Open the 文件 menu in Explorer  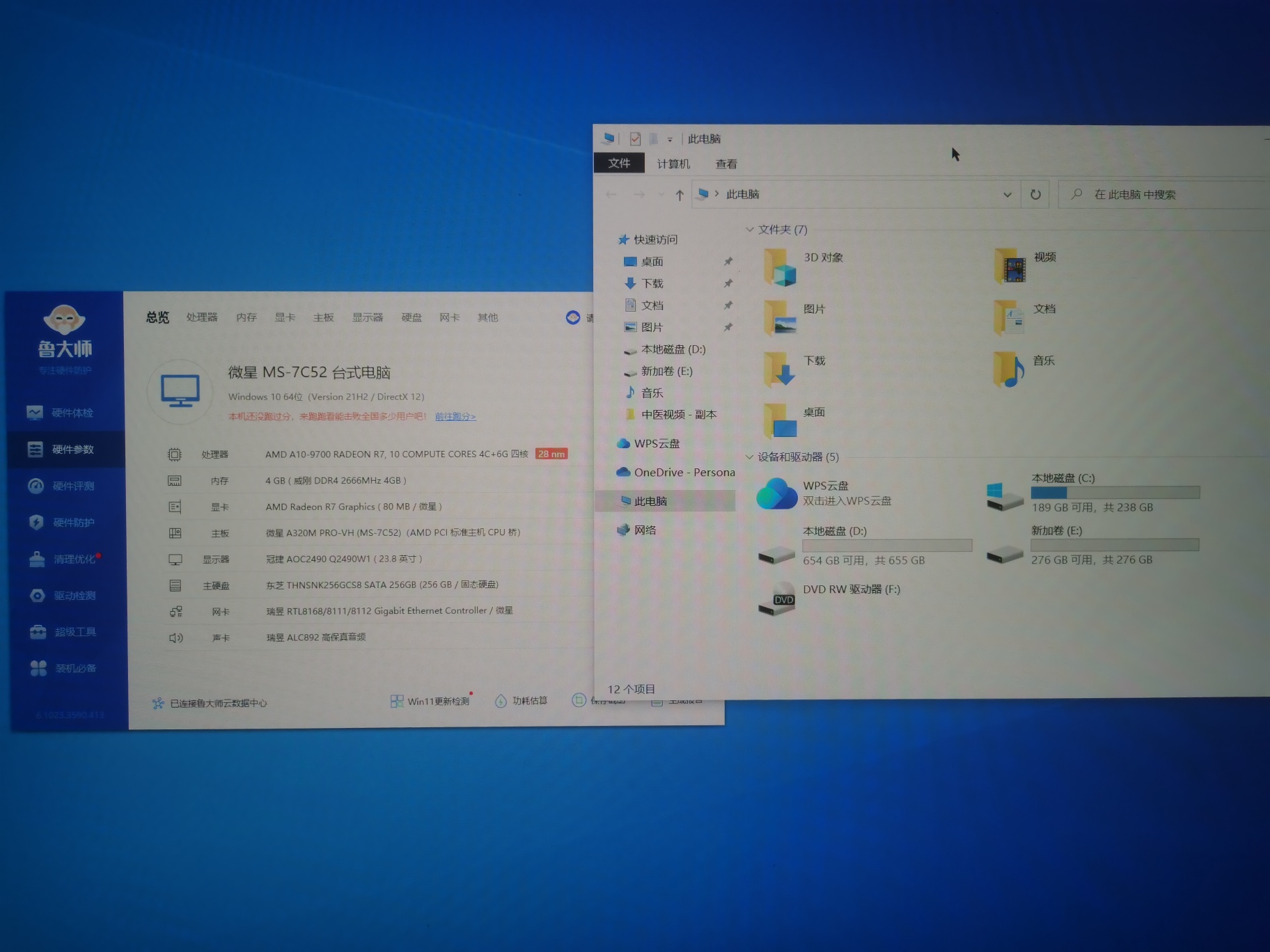619,163
